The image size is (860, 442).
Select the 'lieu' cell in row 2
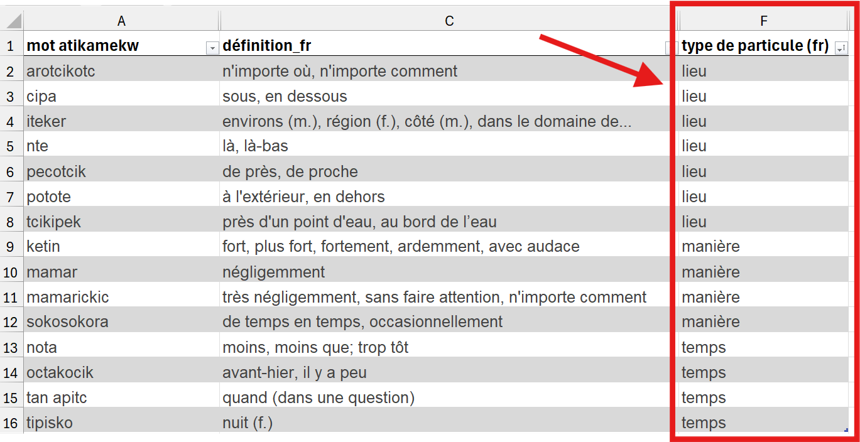pos(763,71)
